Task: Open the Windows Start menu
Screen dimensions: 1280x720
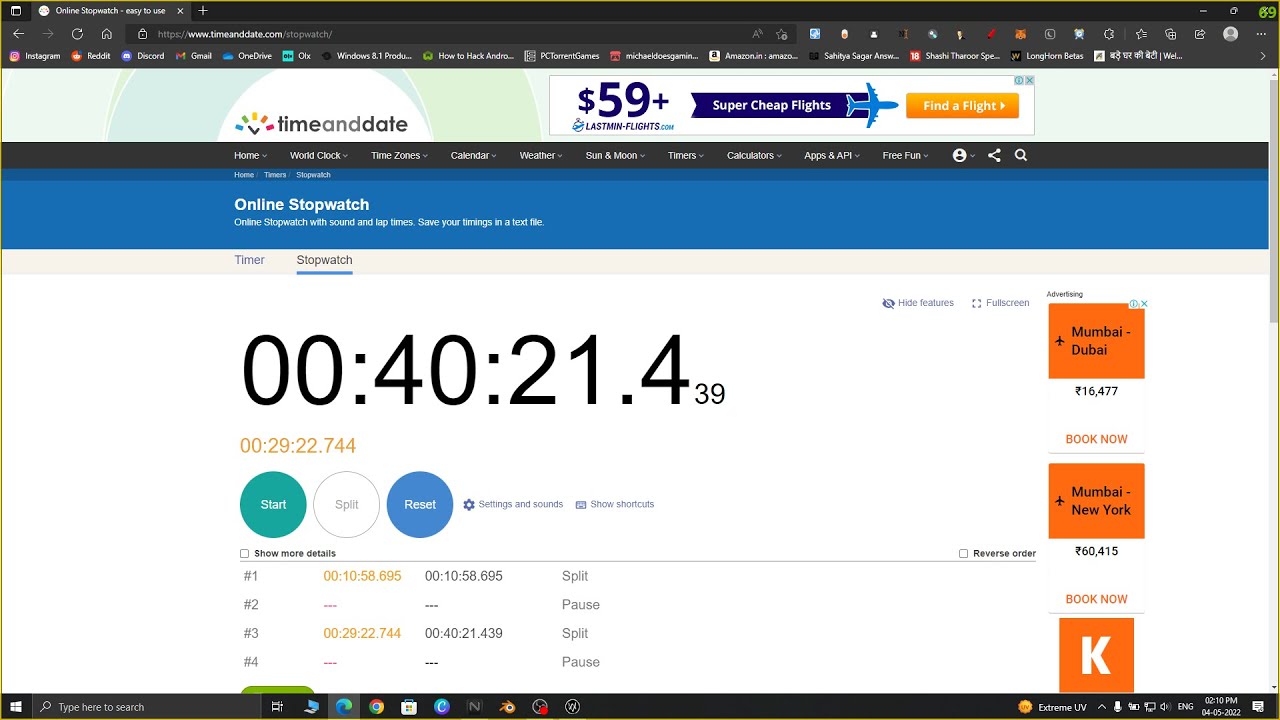Action: [16, 707]
